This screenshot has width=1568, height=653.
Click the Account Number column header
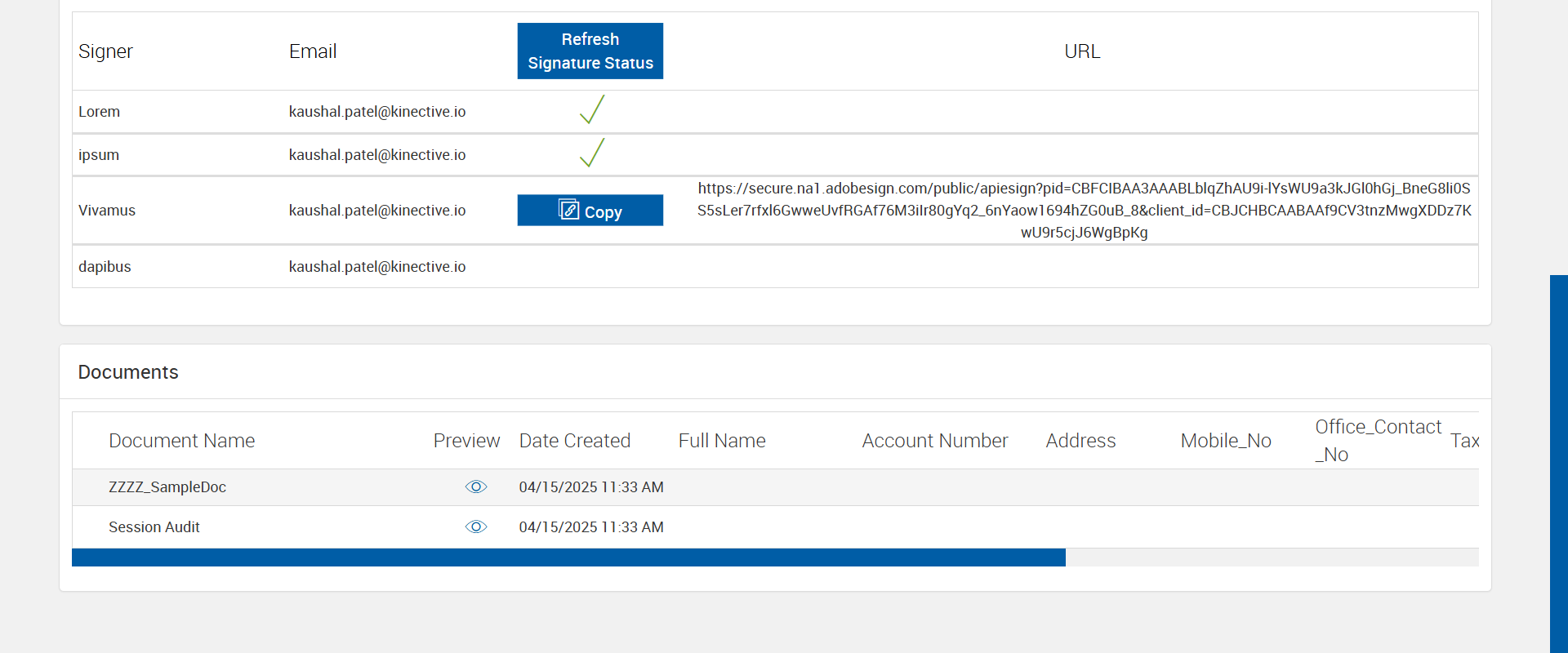coord(934,441)
